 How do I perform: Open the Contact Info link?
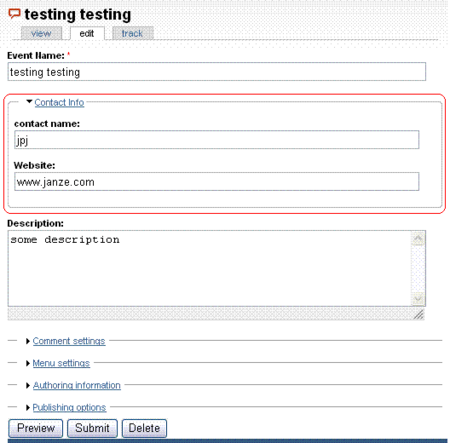pyautogui.click(x=59, y=103)
